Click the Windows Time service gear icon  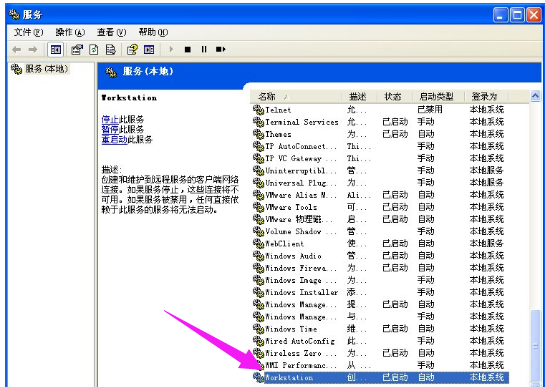click(258, 329)
